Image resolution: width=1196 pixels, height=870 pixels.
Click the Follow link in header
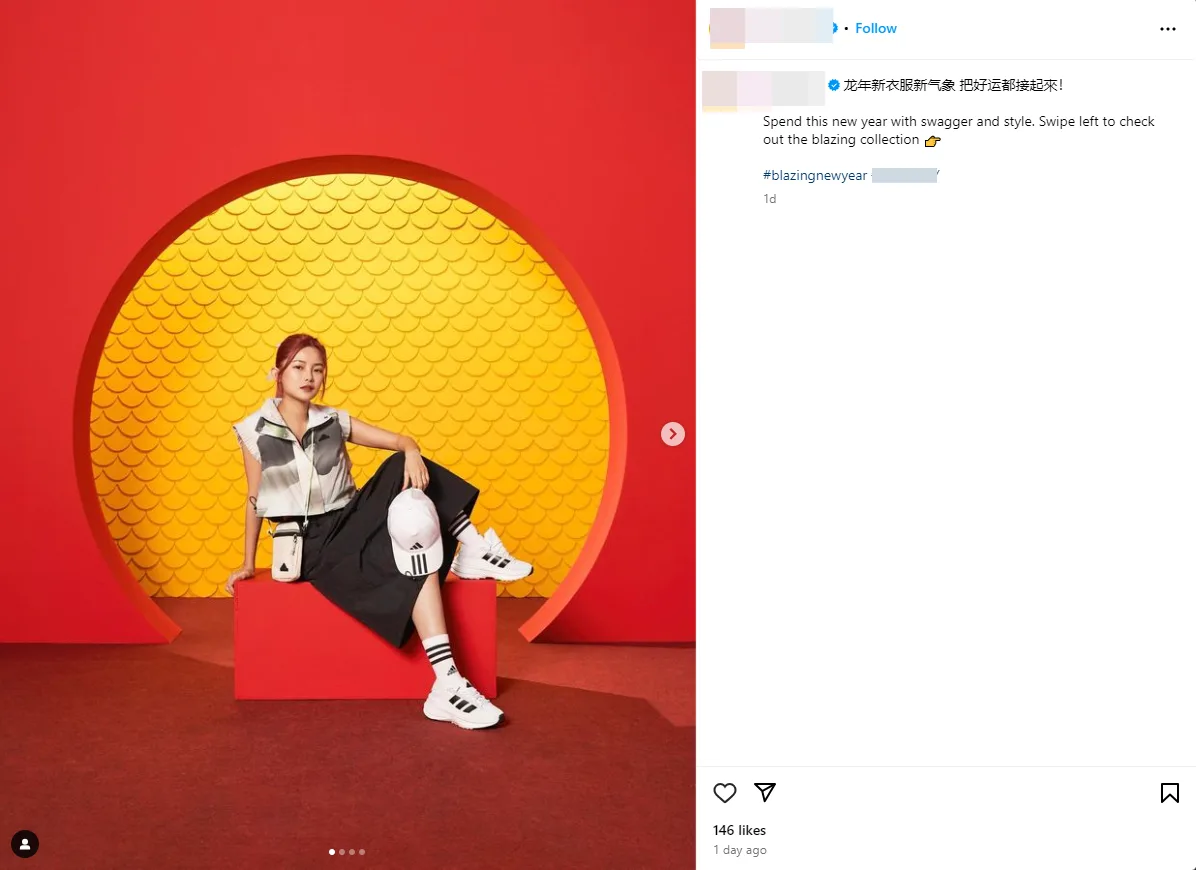click(x=876, y=28)
